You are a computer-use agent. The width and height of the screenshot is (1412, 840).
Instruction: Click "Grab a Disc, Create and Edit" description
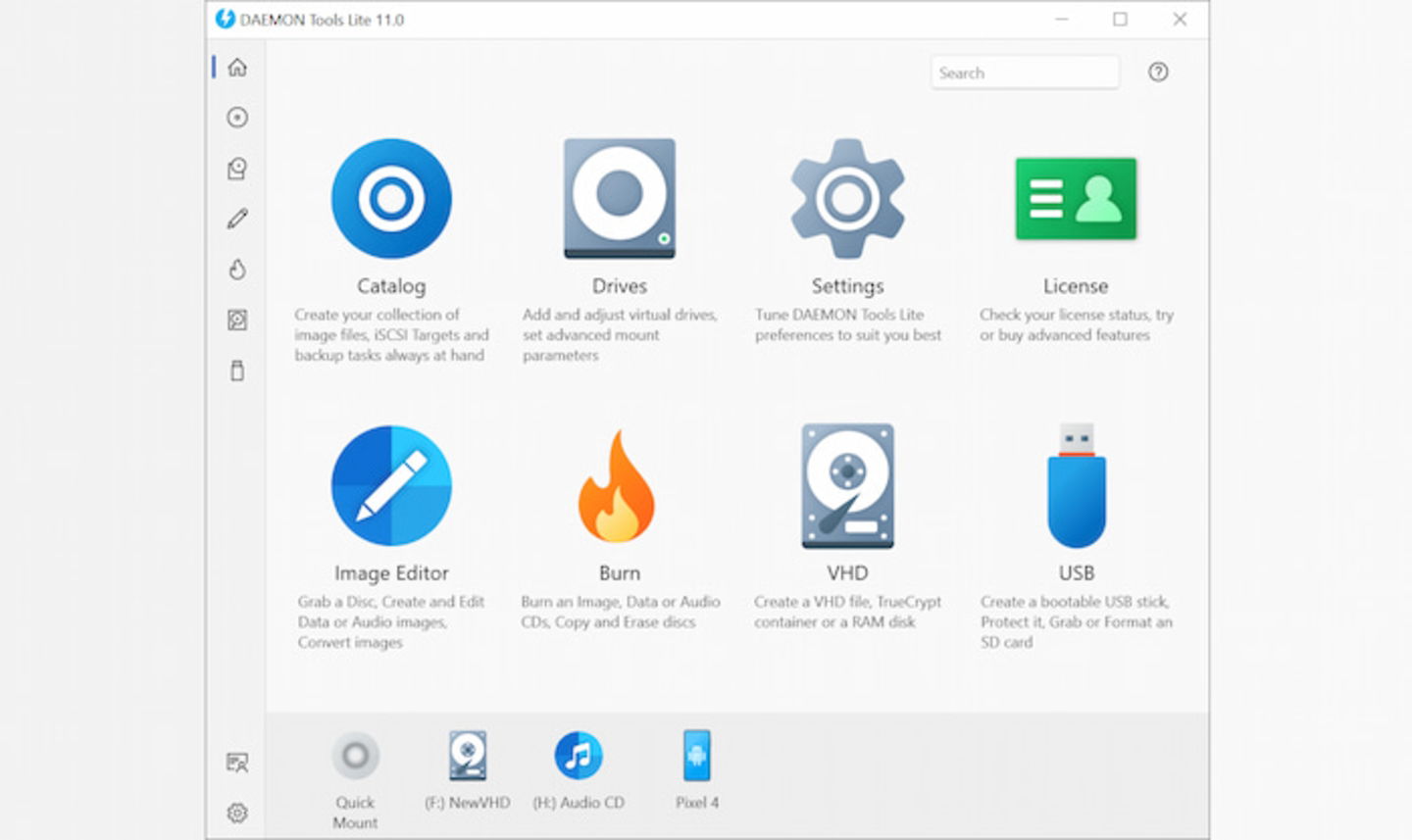(391, 622)
